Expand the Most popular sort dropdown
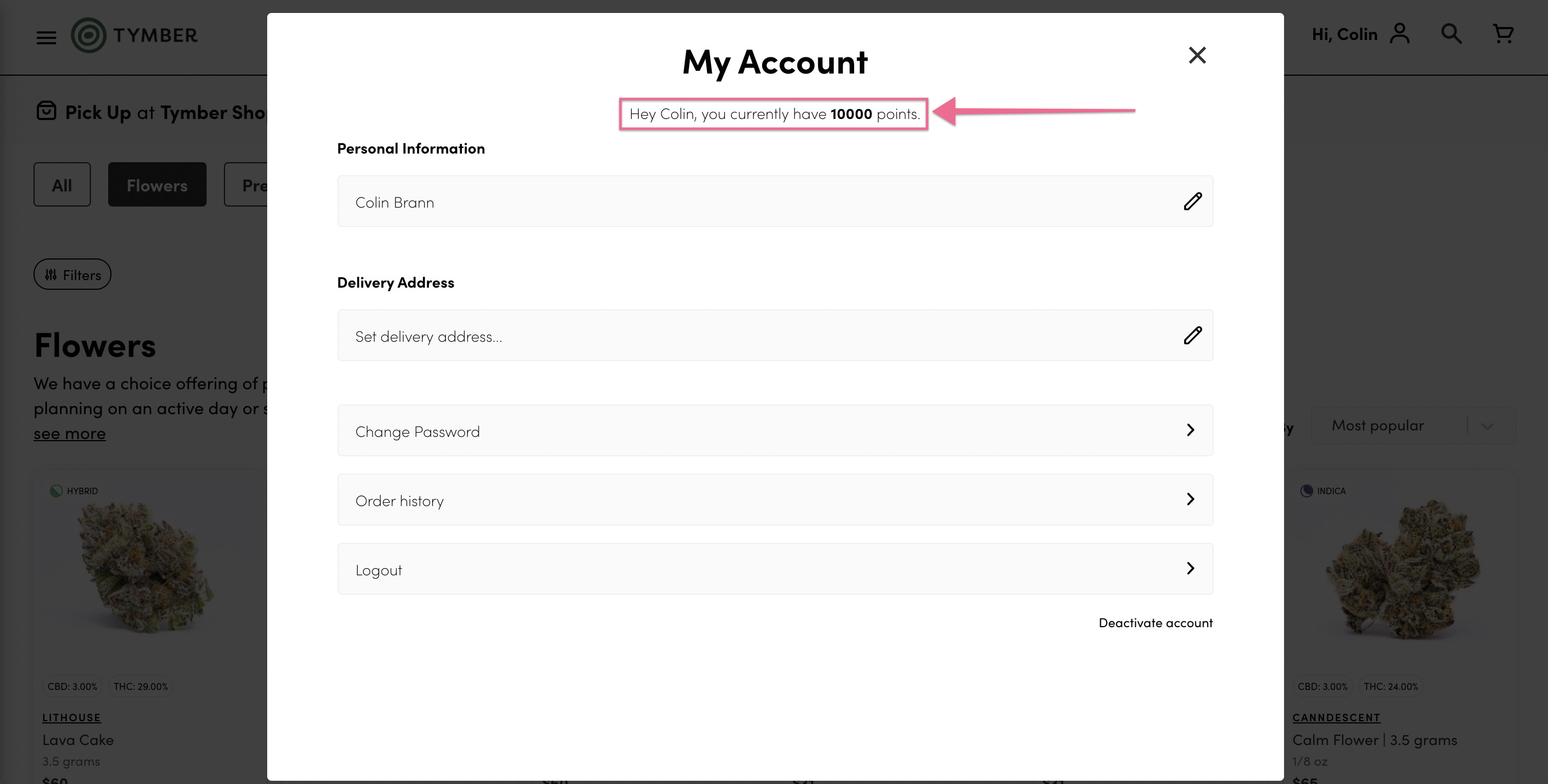 coord(1413,426)
